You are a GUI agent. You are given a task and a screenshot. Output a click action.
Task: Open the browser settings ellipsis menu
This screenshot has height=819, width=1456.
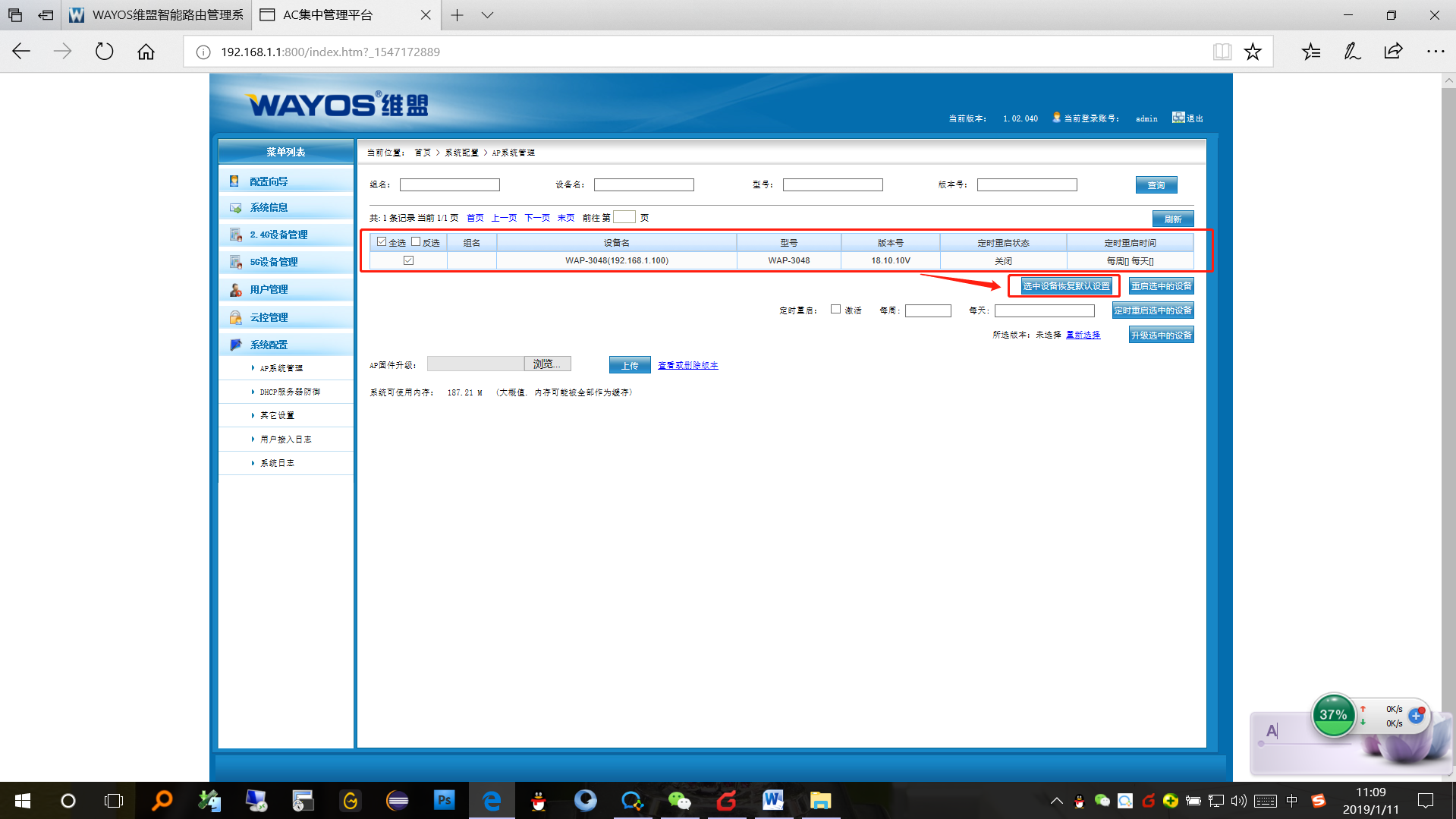coord(1435,52)
